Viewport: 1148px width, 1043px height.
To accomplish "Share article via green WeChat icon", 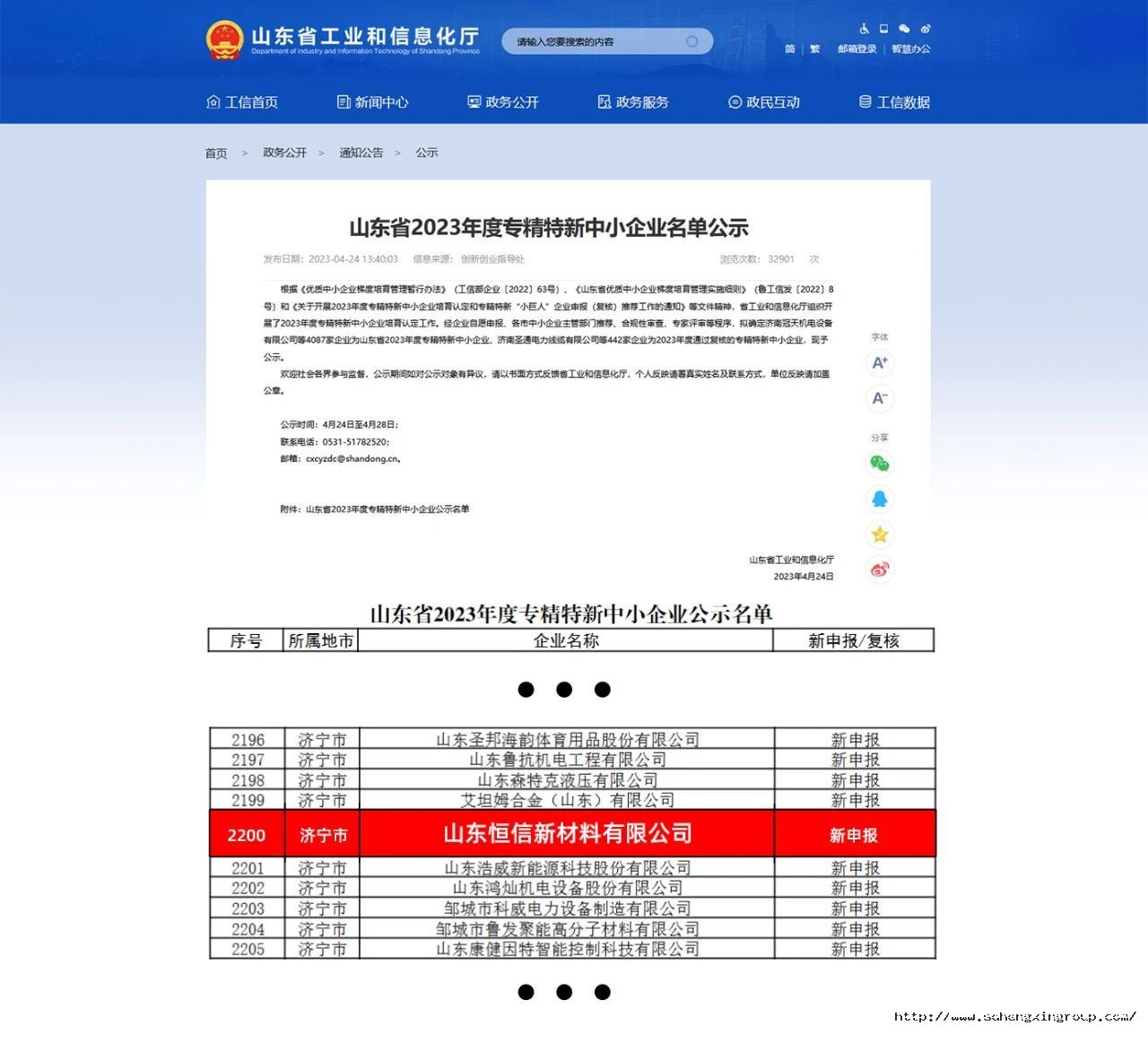I will (x=880, y=464).
